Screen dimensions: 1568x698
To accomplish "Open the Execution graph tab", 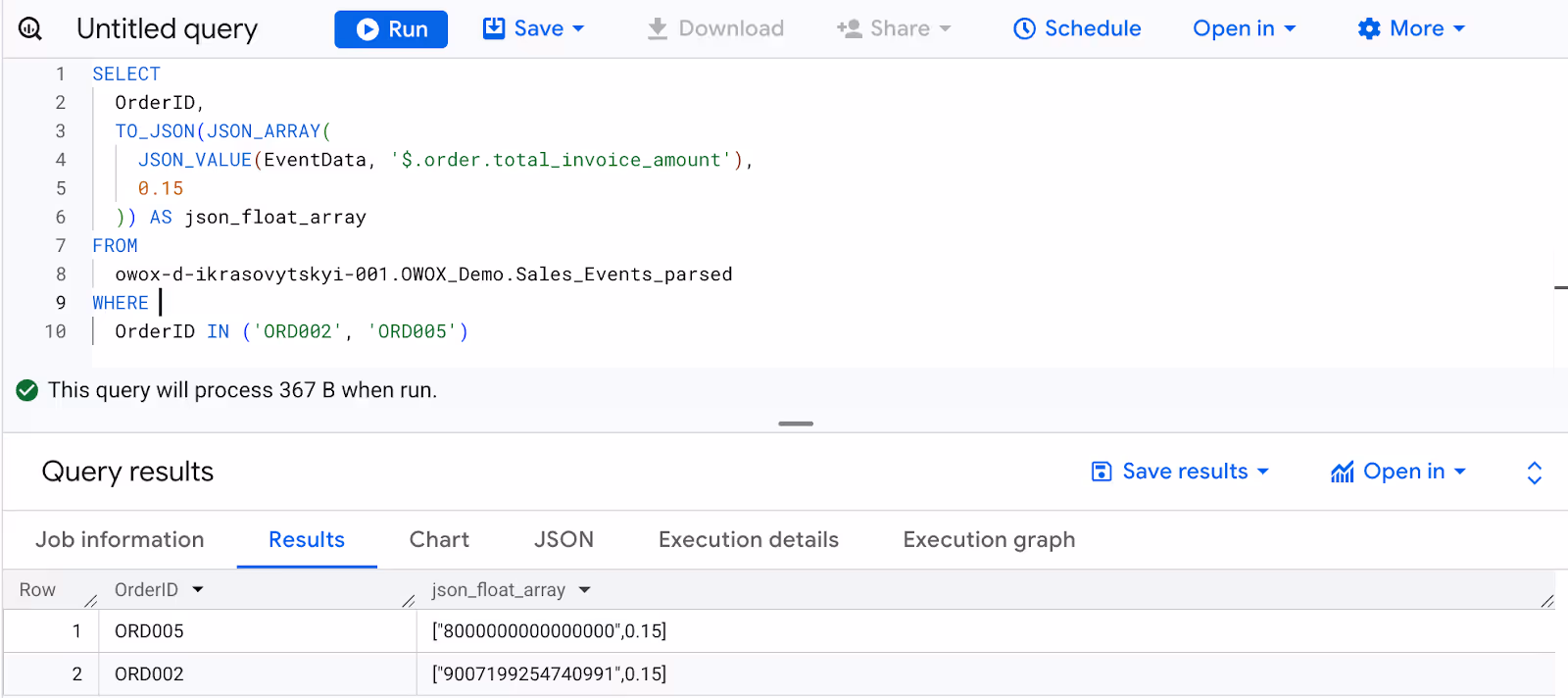I will (989, 539).
